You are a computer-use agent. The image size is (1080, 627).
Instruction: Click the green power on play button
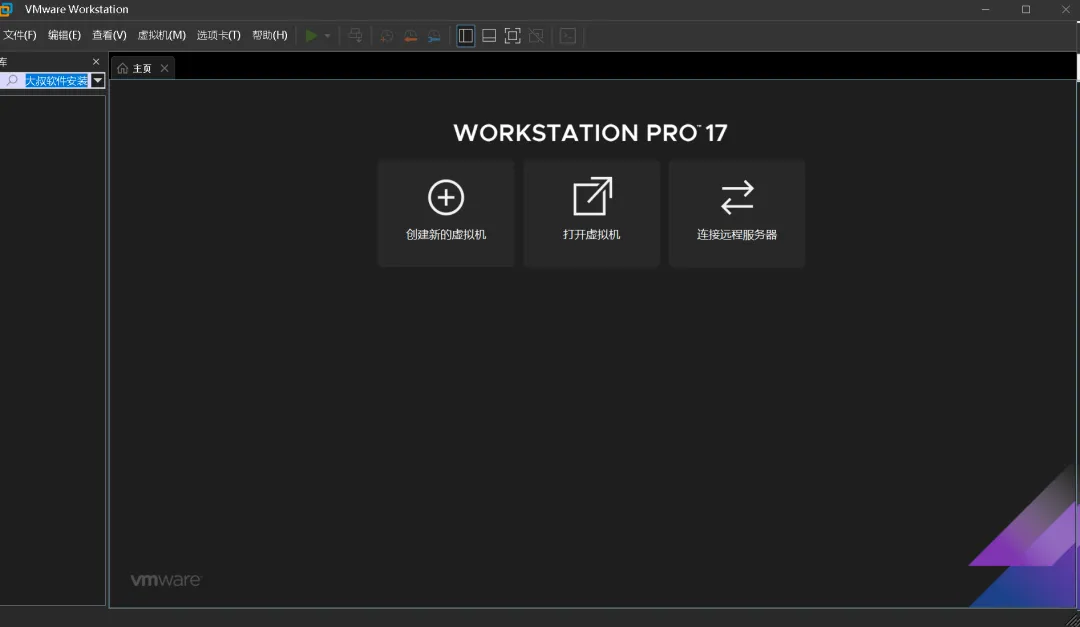311,35
